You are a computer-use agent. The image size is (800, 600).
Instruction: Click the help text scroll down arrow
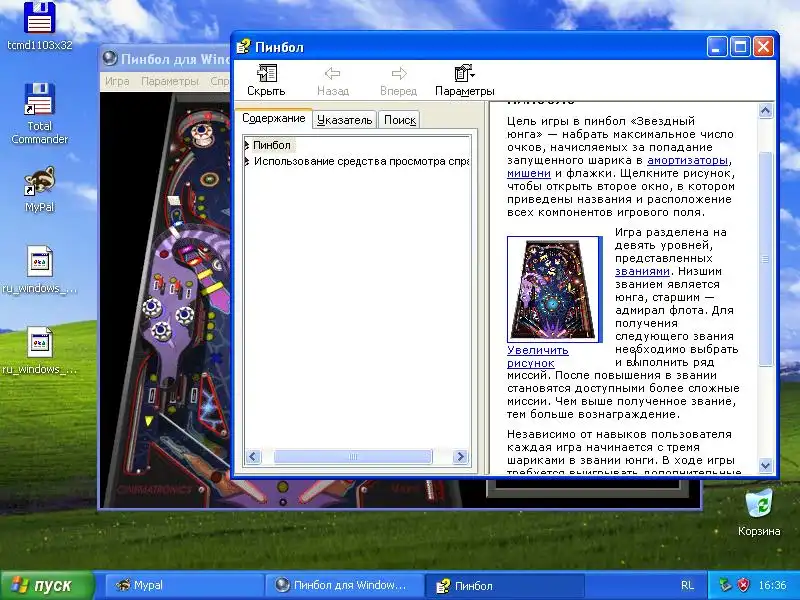[765, 465]
